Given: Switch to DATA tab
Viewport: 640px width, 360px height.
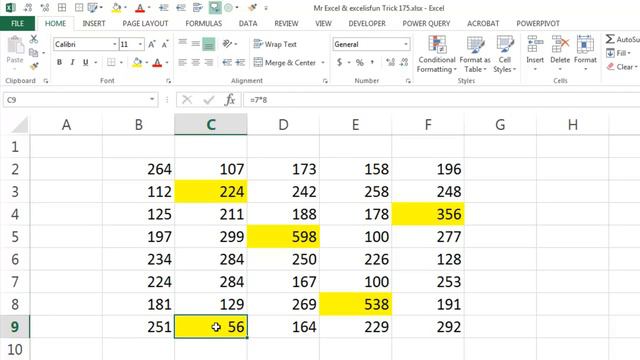Looking at the screenshot, I should (x=248, y=23).
